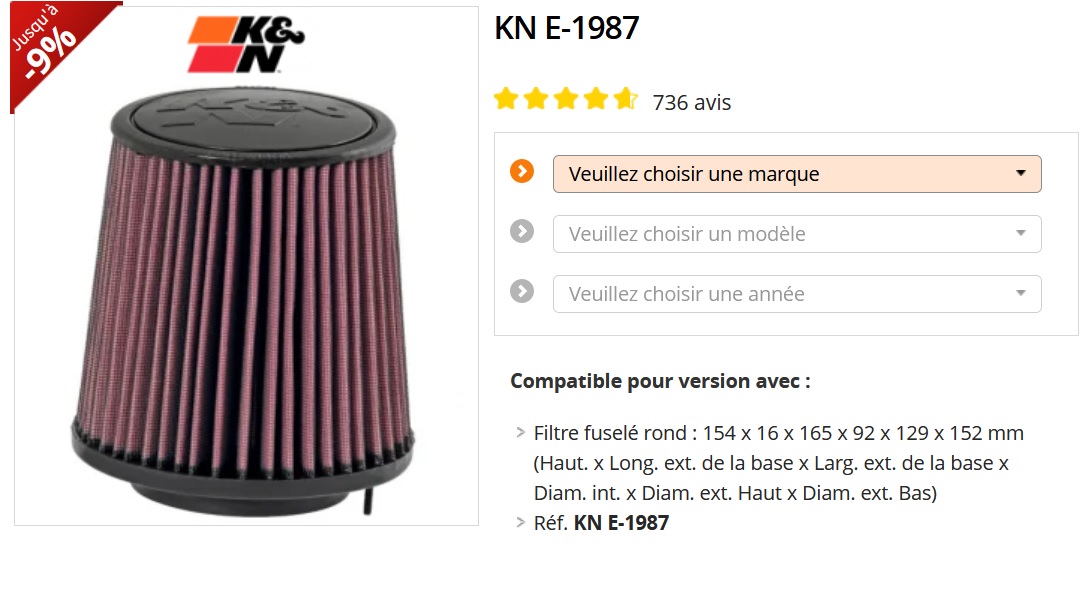Click the KN E-1987 product title

pos(567,28)
